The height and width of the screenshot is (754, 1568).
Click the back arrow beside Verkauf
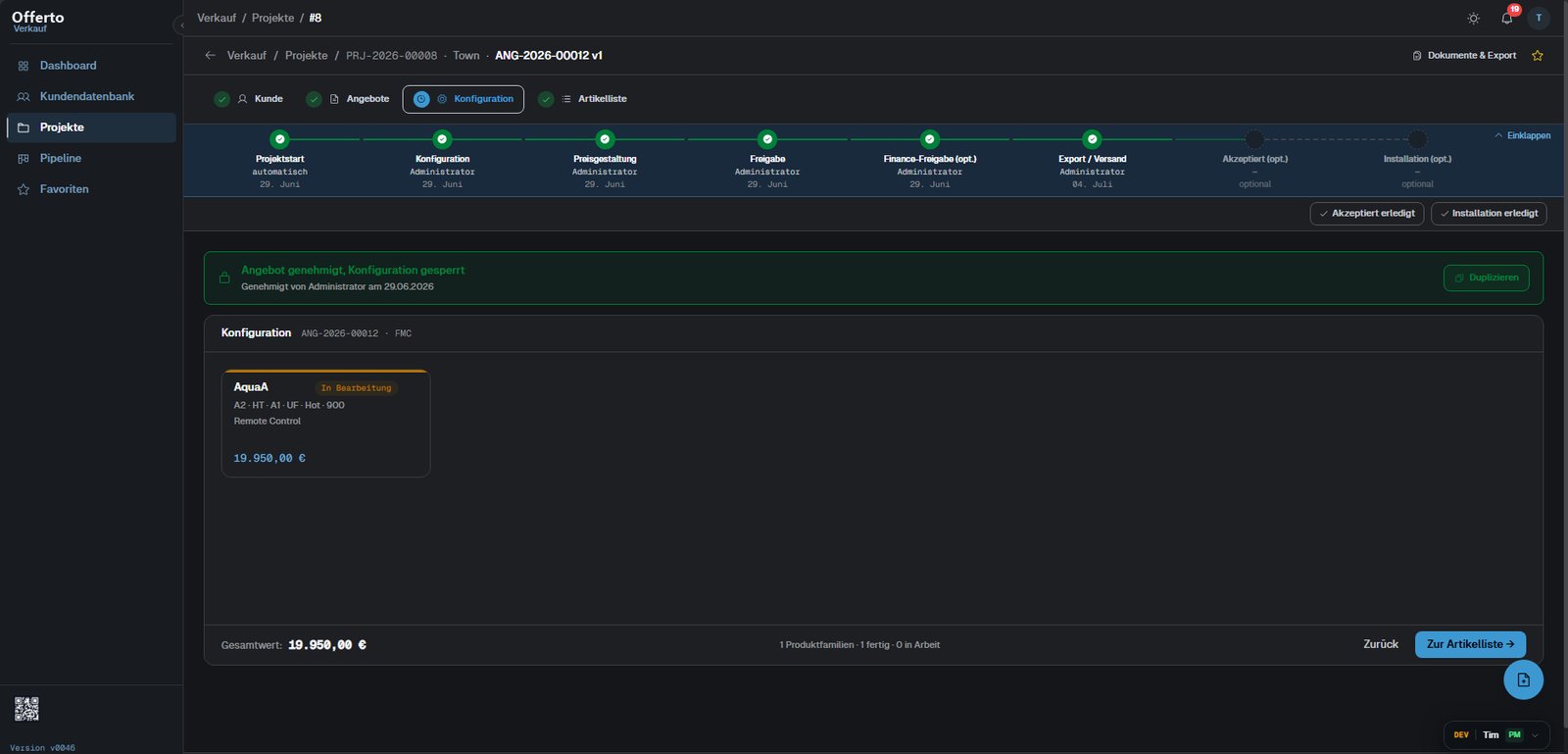click(210, 56)
